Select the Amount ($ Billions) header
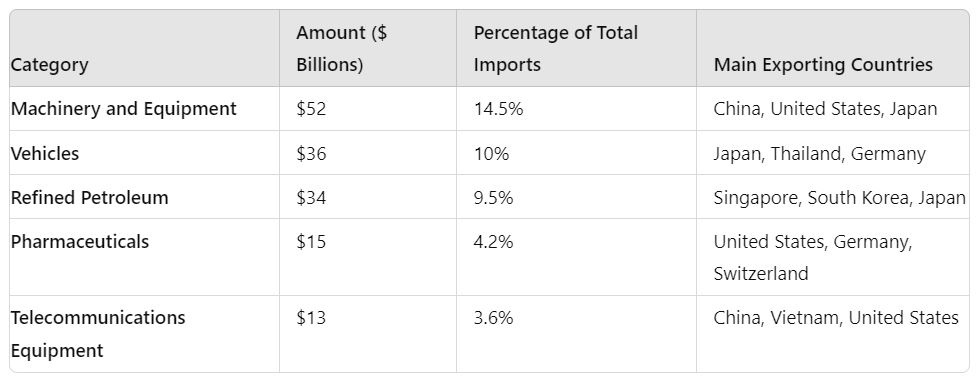Viewport: 978px width, 381px height. point(341,49)
